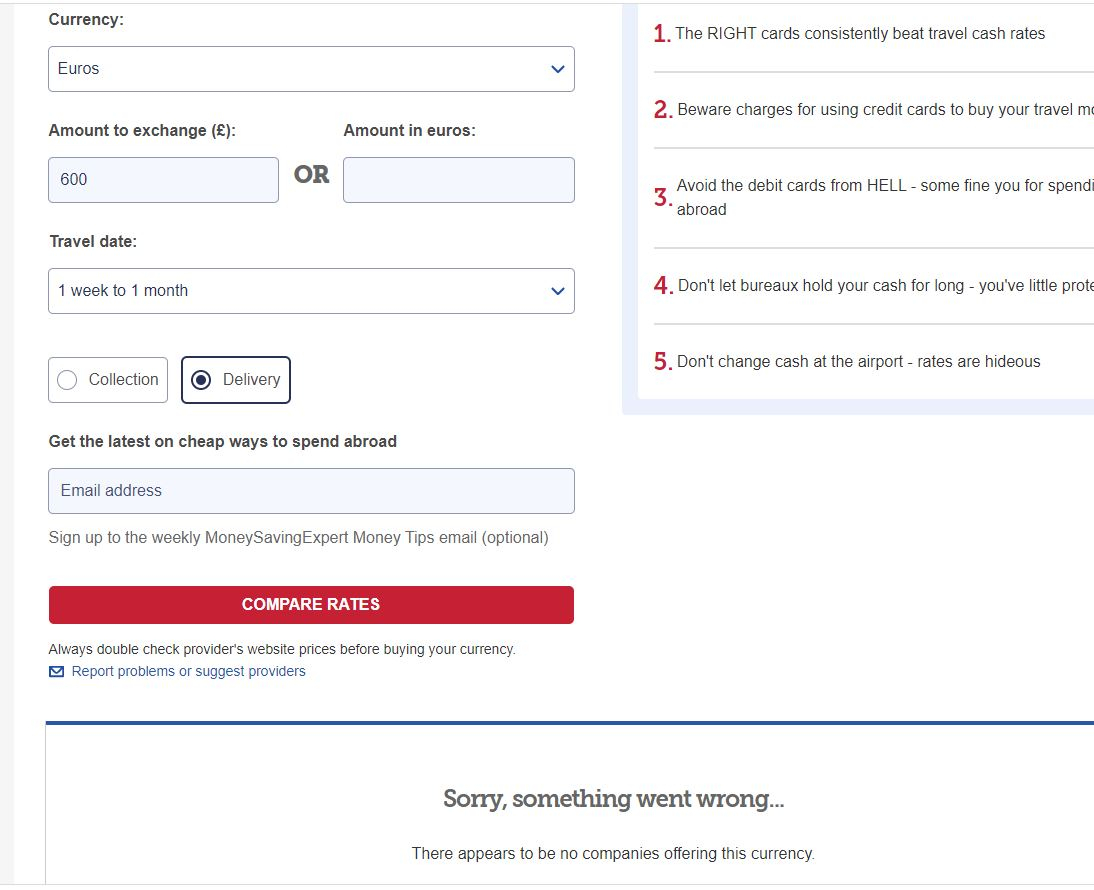Click the red number 5 tip marker
The image size is (1094, 890).
coord(662,361)
